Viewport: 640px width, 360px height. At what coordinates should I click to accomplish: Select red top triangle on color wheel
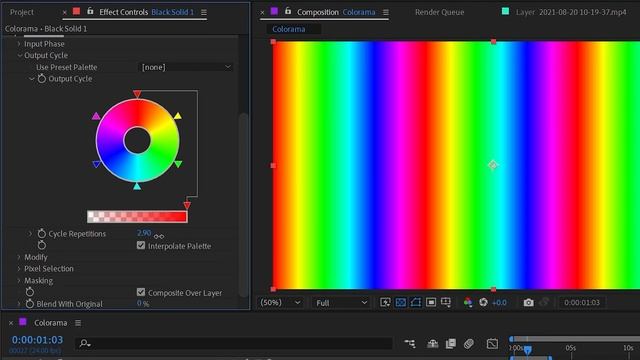click(x=137, y=94)
